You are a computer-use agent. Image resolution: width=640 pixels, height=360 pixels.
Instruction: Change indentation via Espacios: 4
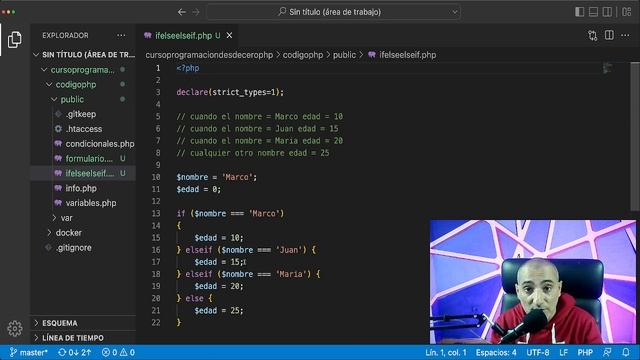pyautogui.click(x=496, y=352)
